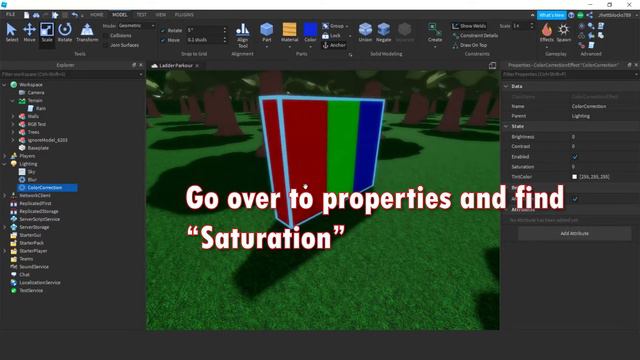Undock the Properties panel
Screen dimensions: 640x360
pos(629,65)
